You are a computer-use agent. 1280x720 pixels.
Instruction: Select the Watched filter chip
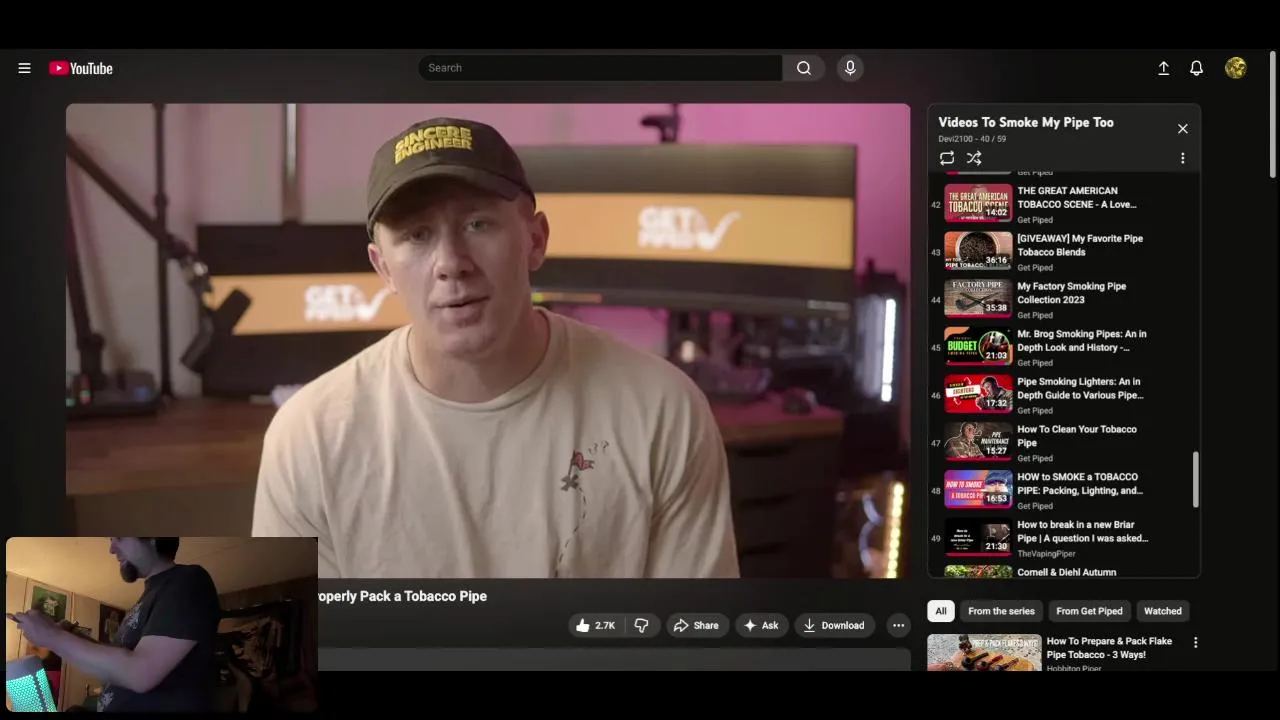(x=1163, y=611)
